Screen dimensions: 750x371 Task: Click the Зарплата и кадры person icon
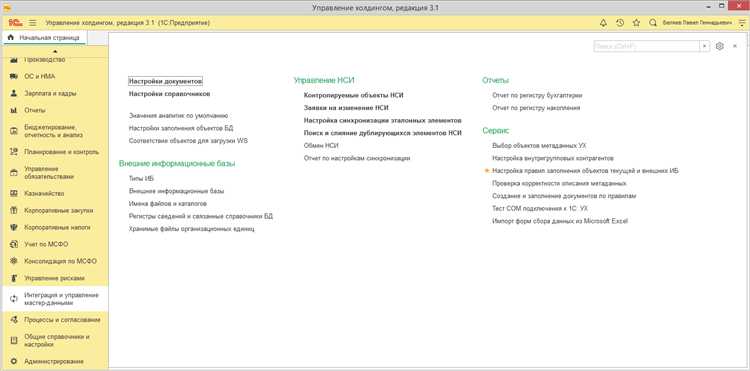pyautogui.click(x=14, y=93)
